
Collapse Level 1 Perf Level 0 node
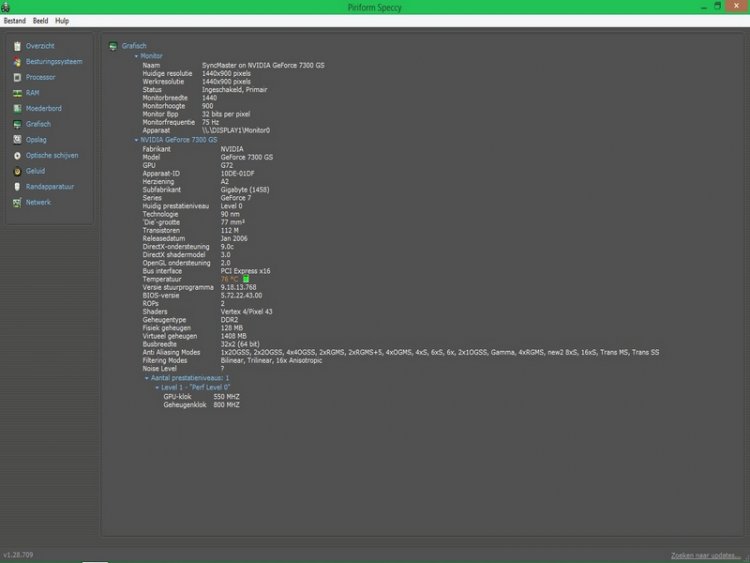pos(156,387)
